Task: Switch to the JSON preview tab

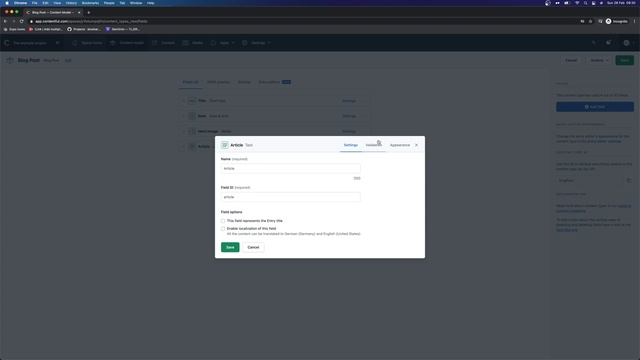Action: click(218, 82)
